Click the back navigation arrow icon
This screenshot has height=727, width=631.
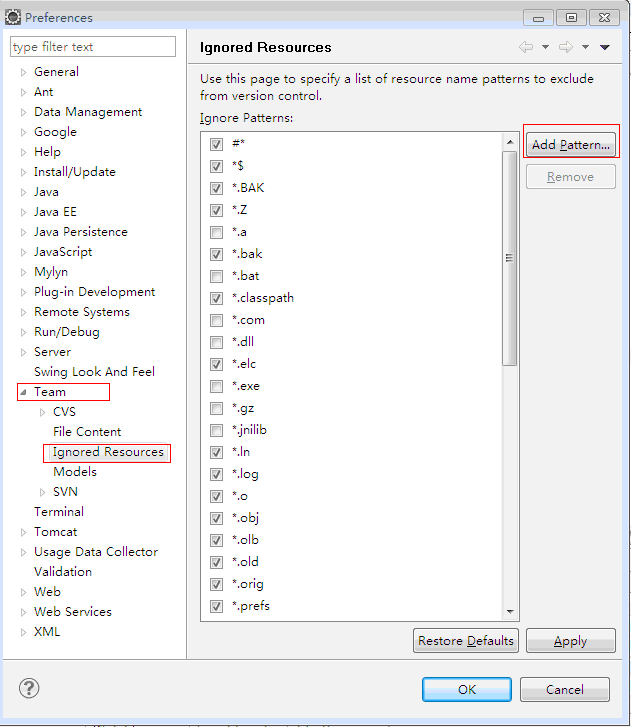(x=526, y=47)
